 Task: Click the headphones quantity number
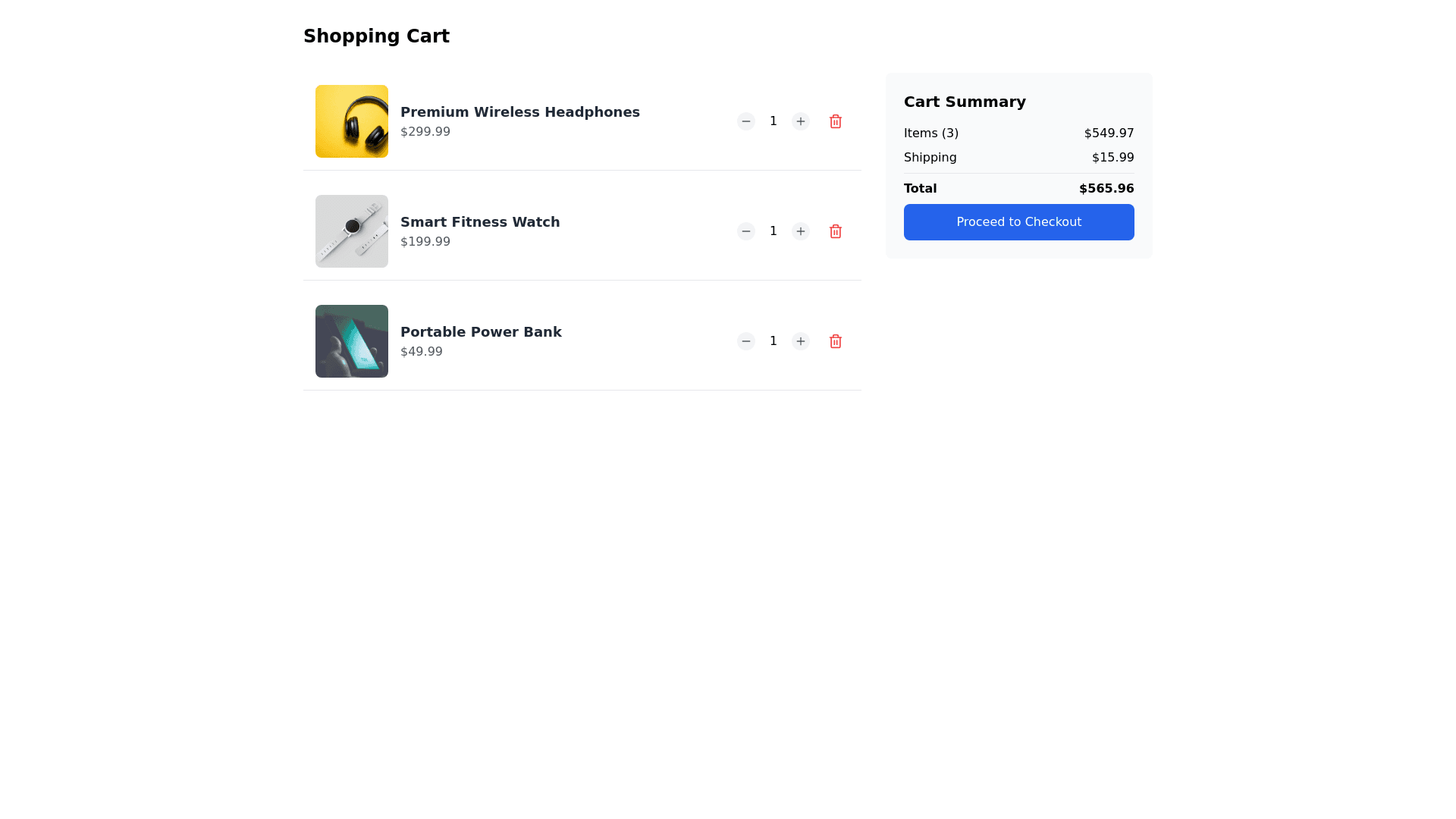point(773,121)
